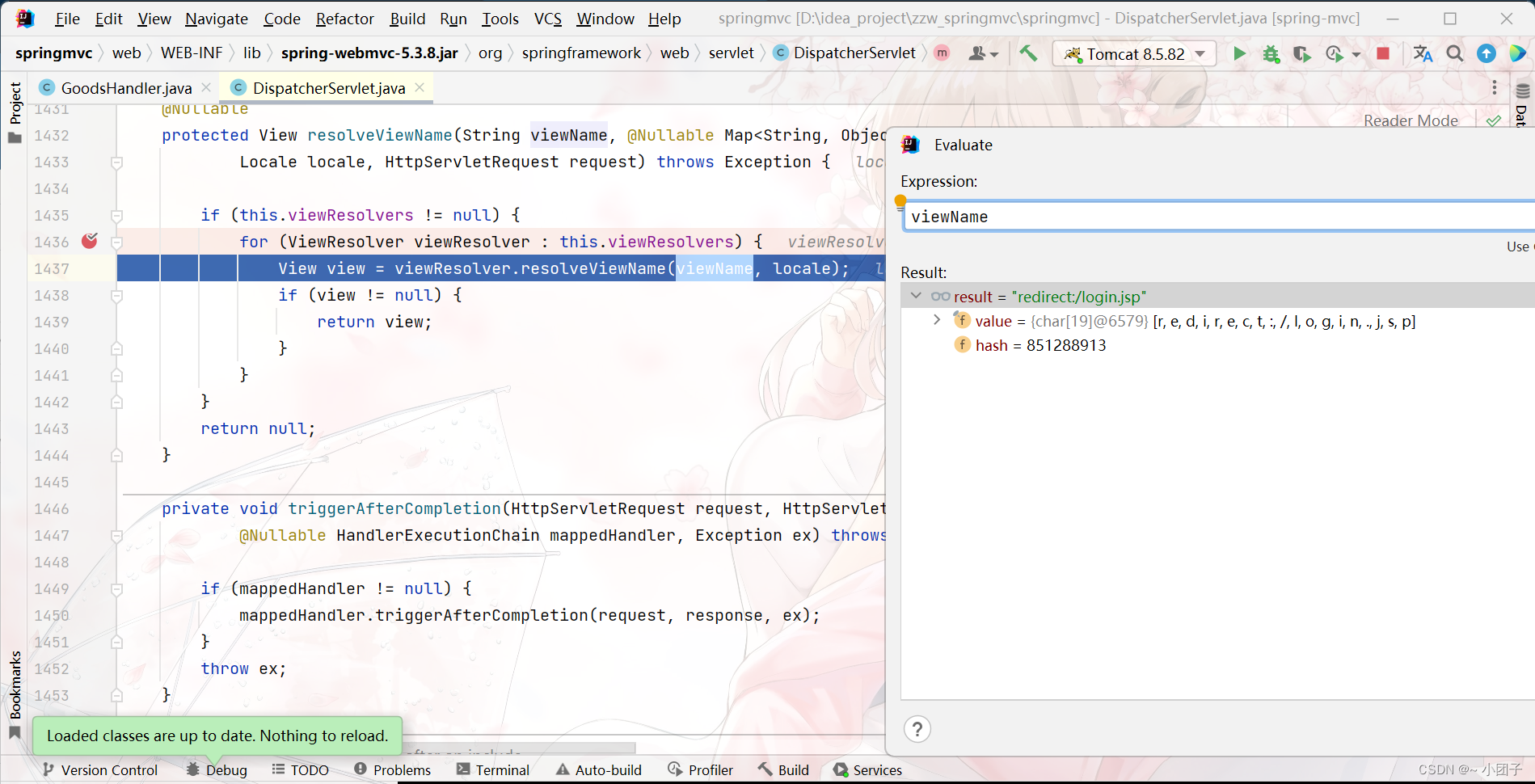This screenshot has width=1535, height=784.
Task: Open the Version Control tool window
Action: [100, 769]
